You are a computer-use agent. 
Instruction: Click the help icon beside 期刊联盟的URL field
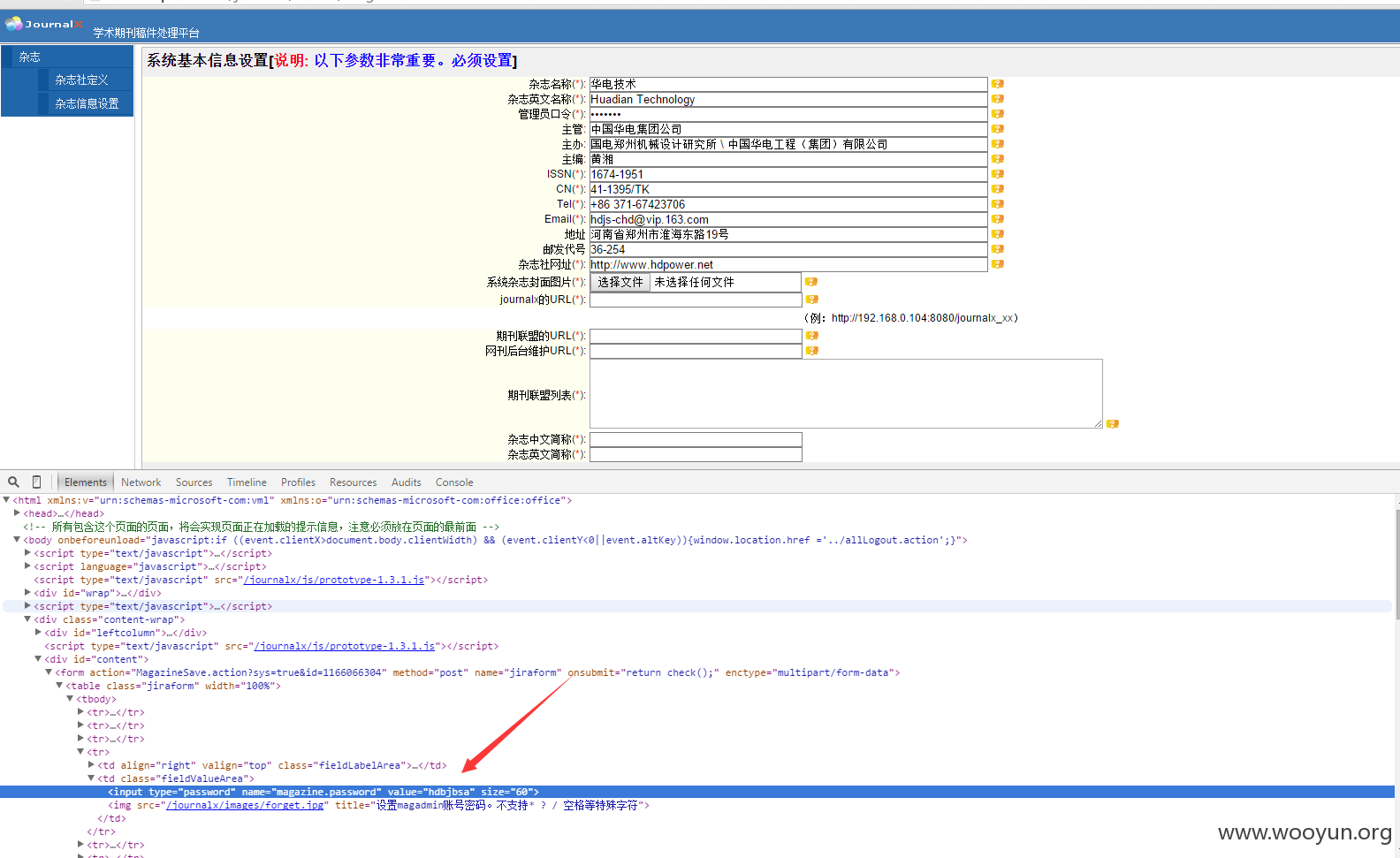point(811,336)
